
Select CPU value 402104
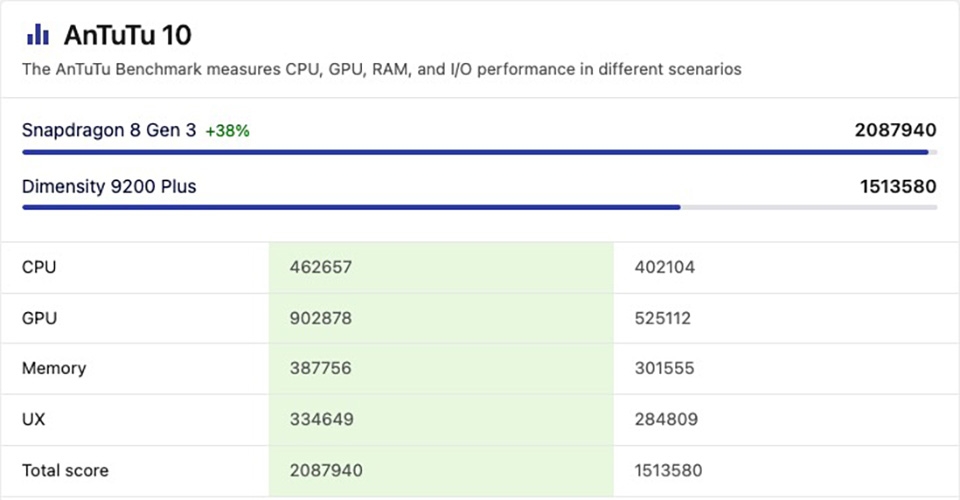click(664, 267)
